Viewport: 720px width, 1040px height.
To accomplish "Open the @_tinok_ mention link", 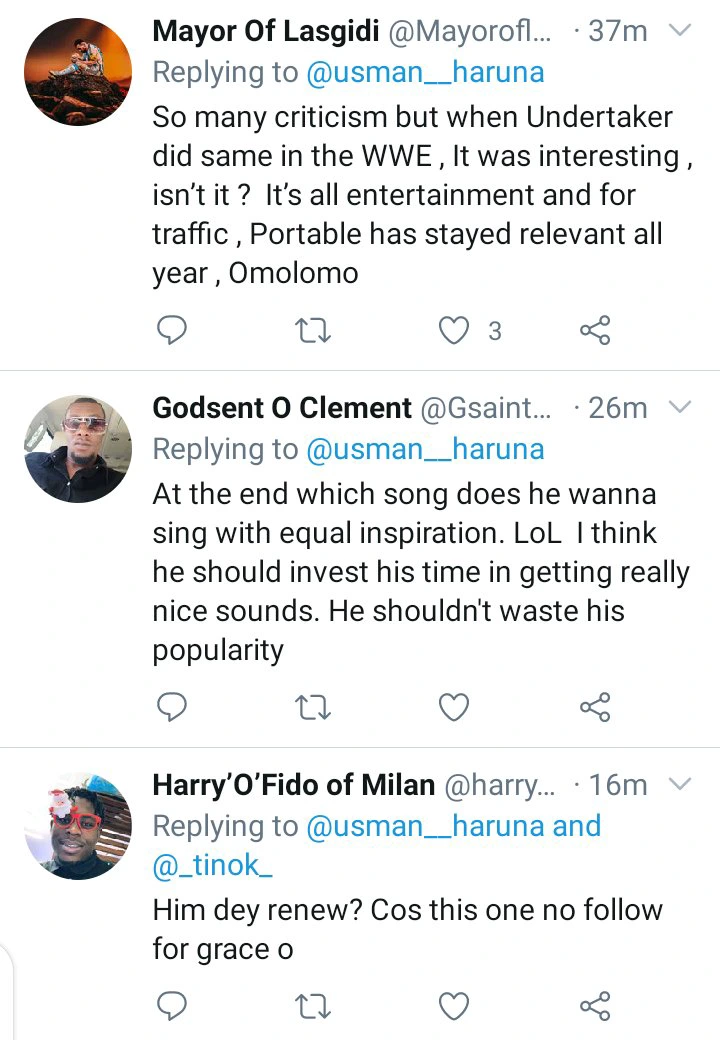I will pyautogui.click(x=212, y=866).
